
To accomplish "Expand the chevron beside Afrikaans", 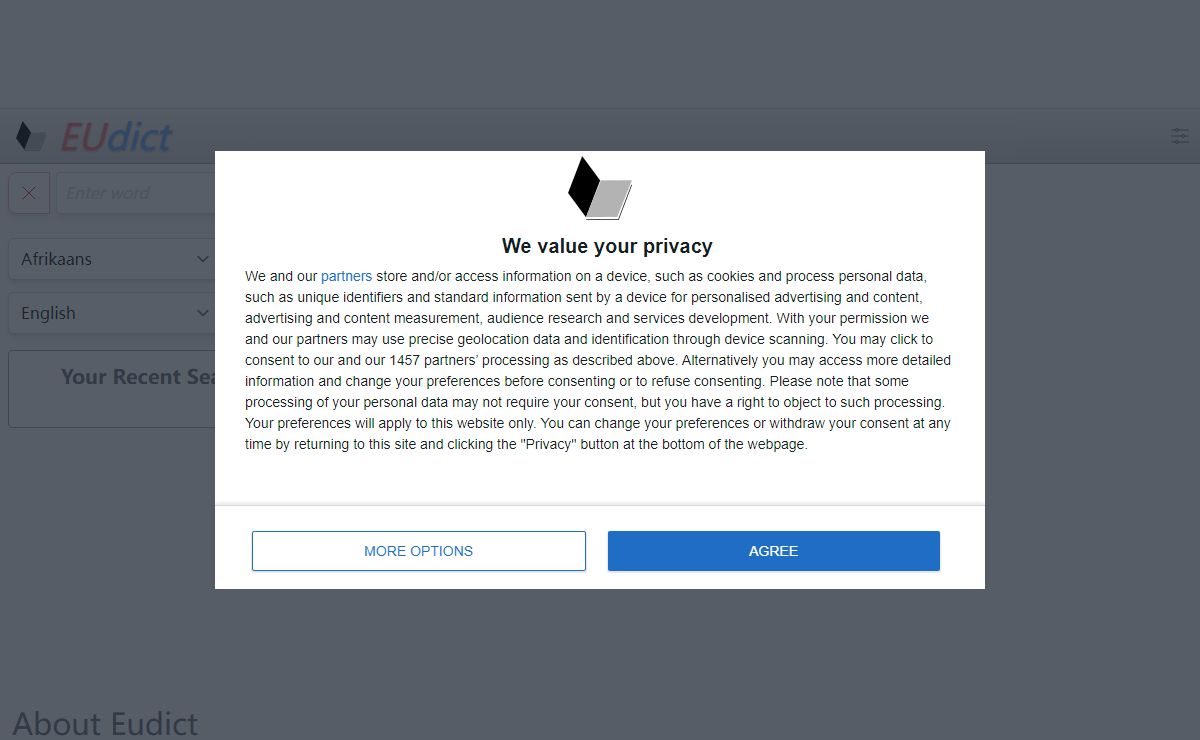I will [x=202, y=259].
